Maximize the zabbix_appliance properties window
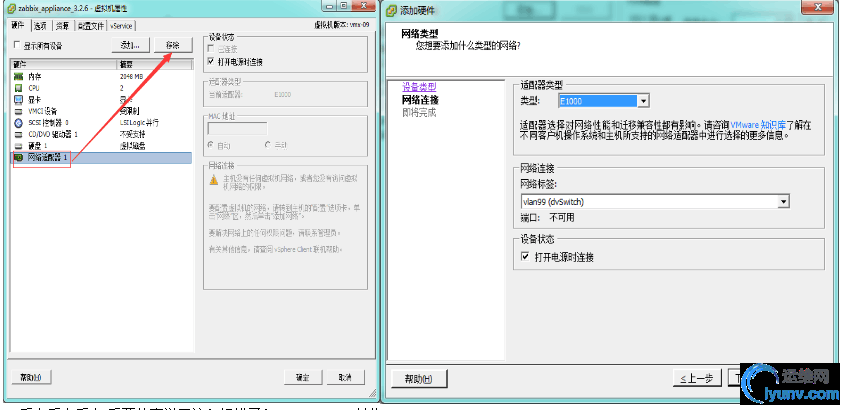The width and height of the screenshot is (845, 410). point(343,6)
